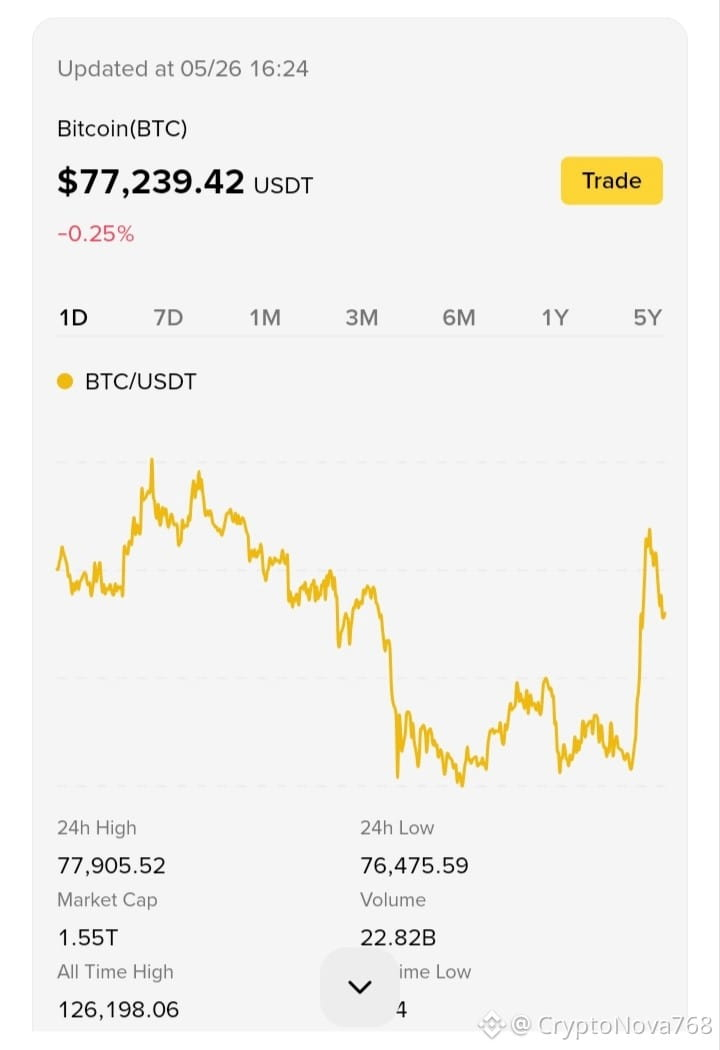Viewport: 720px width, 1050px height.
Task: Switch to the 3M chart range
Action: [x=362, y=317]
